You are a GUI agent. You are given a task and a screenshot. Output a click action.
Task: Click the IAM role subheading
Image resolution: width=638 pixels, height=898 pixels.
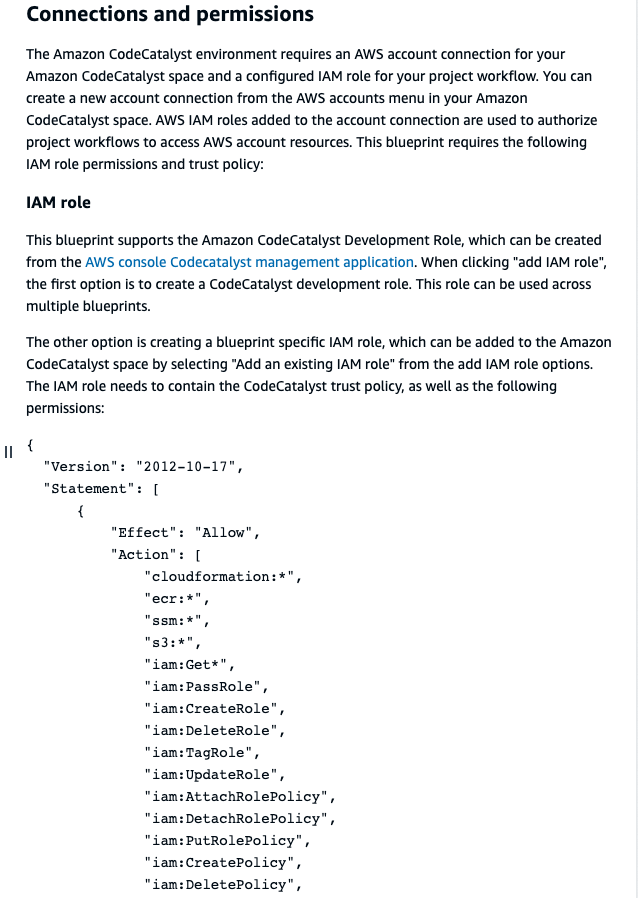[x=58, y=202]
